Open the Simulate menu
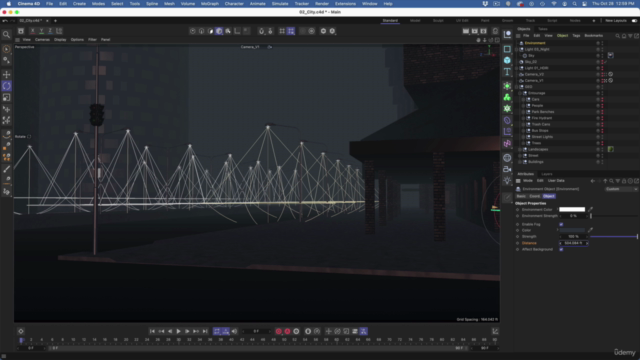 (280, 4)
